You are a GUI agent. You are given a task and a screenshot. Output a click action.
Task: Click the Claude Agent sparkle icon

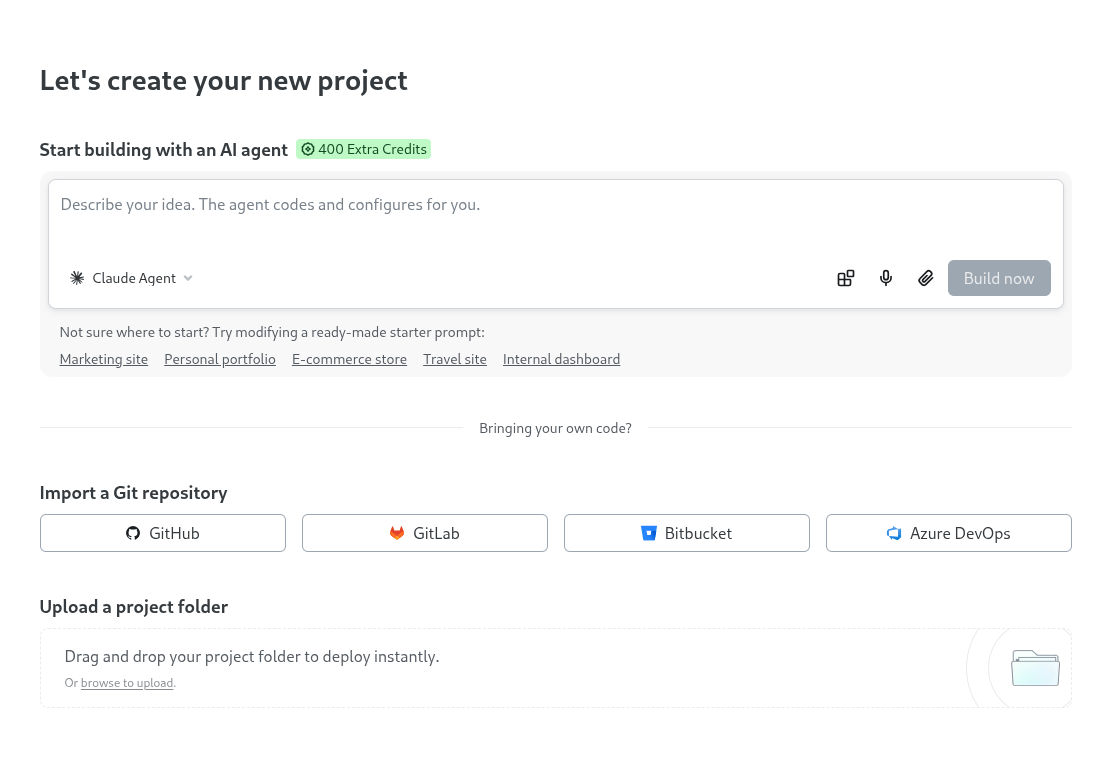(77, 278)
